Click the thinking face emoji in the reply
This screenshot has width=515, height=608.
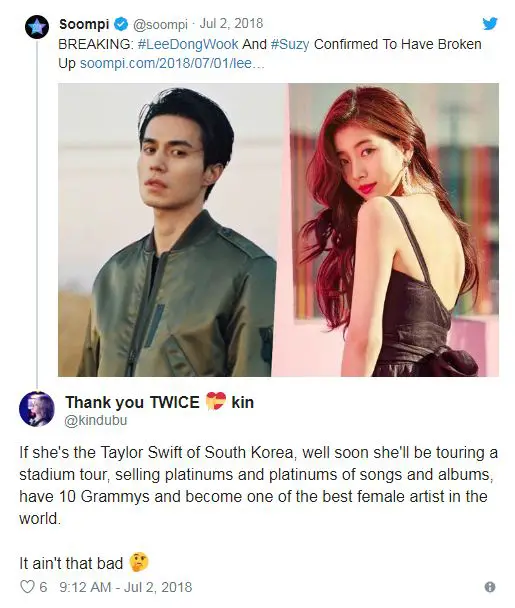(139, 562)
